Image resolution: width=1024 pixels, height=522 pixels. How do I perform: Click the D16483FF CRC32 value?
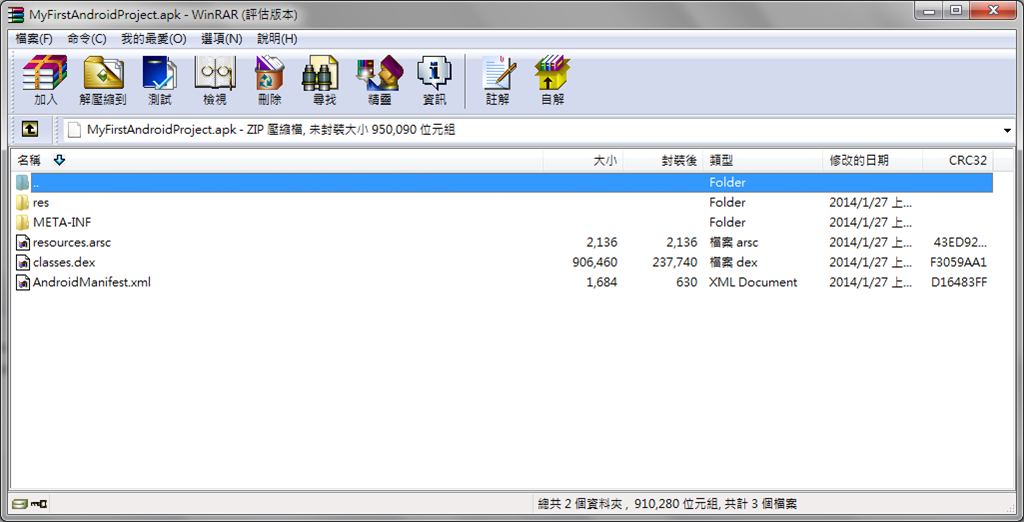959,282
